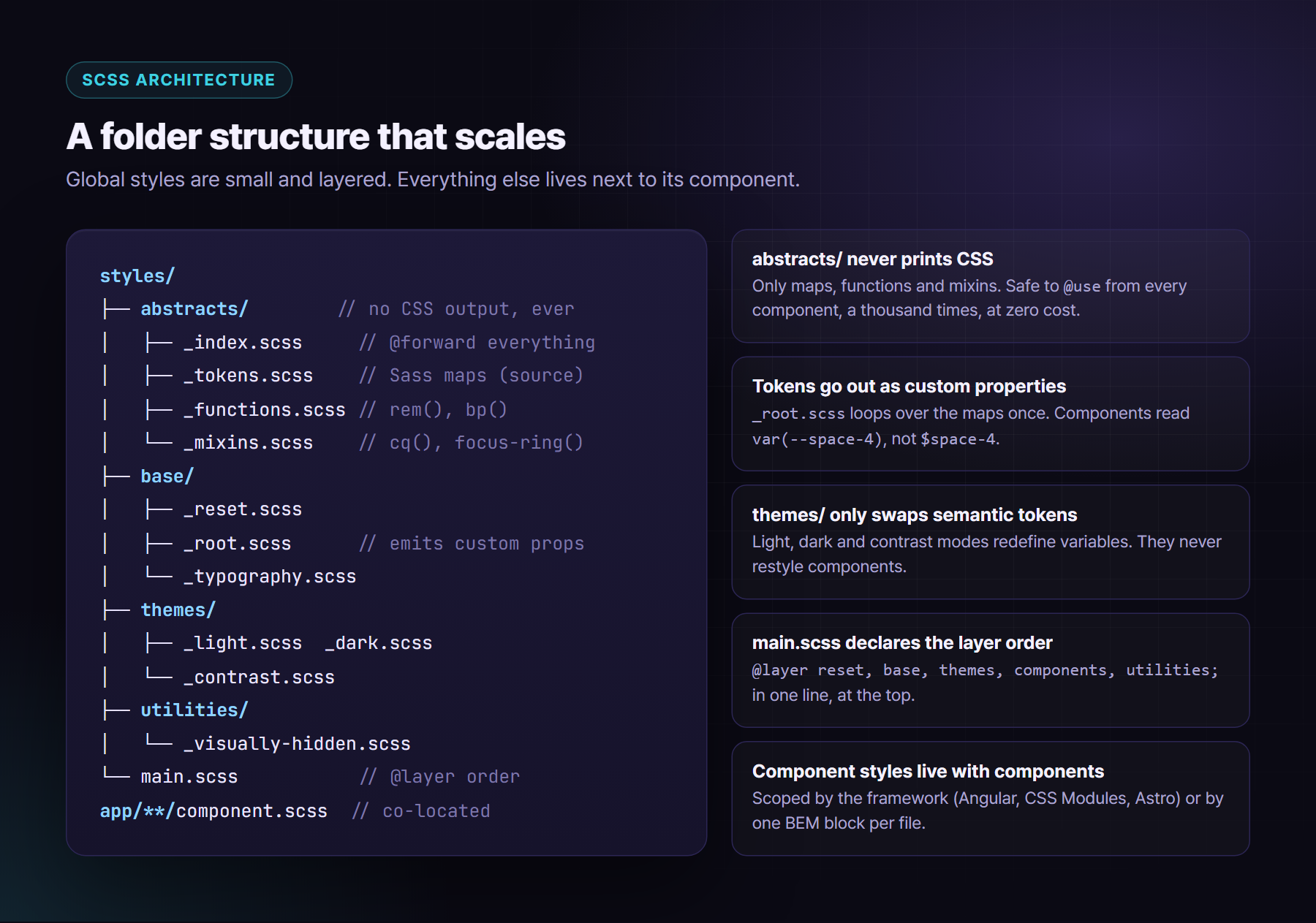This screenshot has height=923, width=1316.
Task: Click the comment '// no CSS output, ever'
Action: (x=456, y=309)
